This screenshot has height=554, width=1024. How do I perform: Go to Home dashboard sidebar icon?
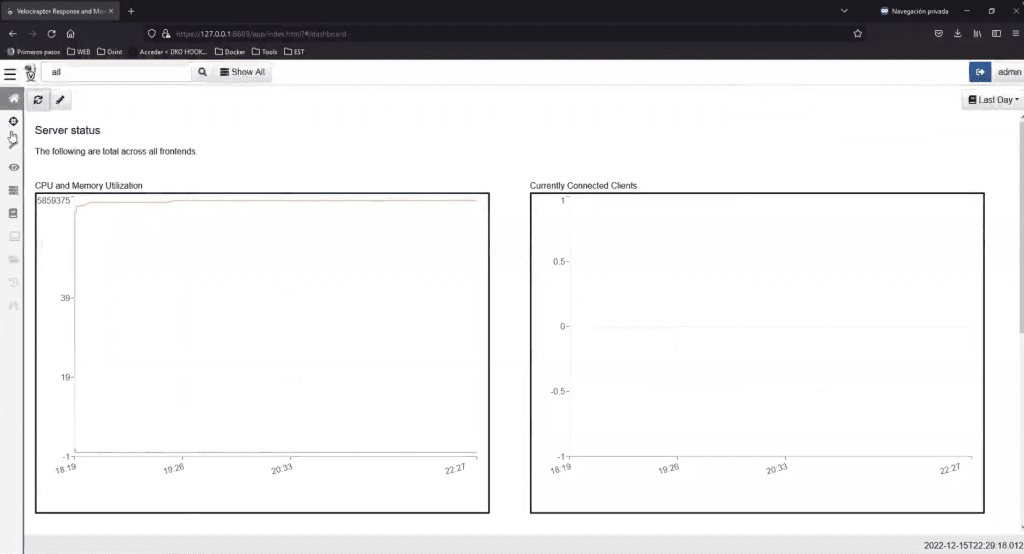tap(13, 98)
